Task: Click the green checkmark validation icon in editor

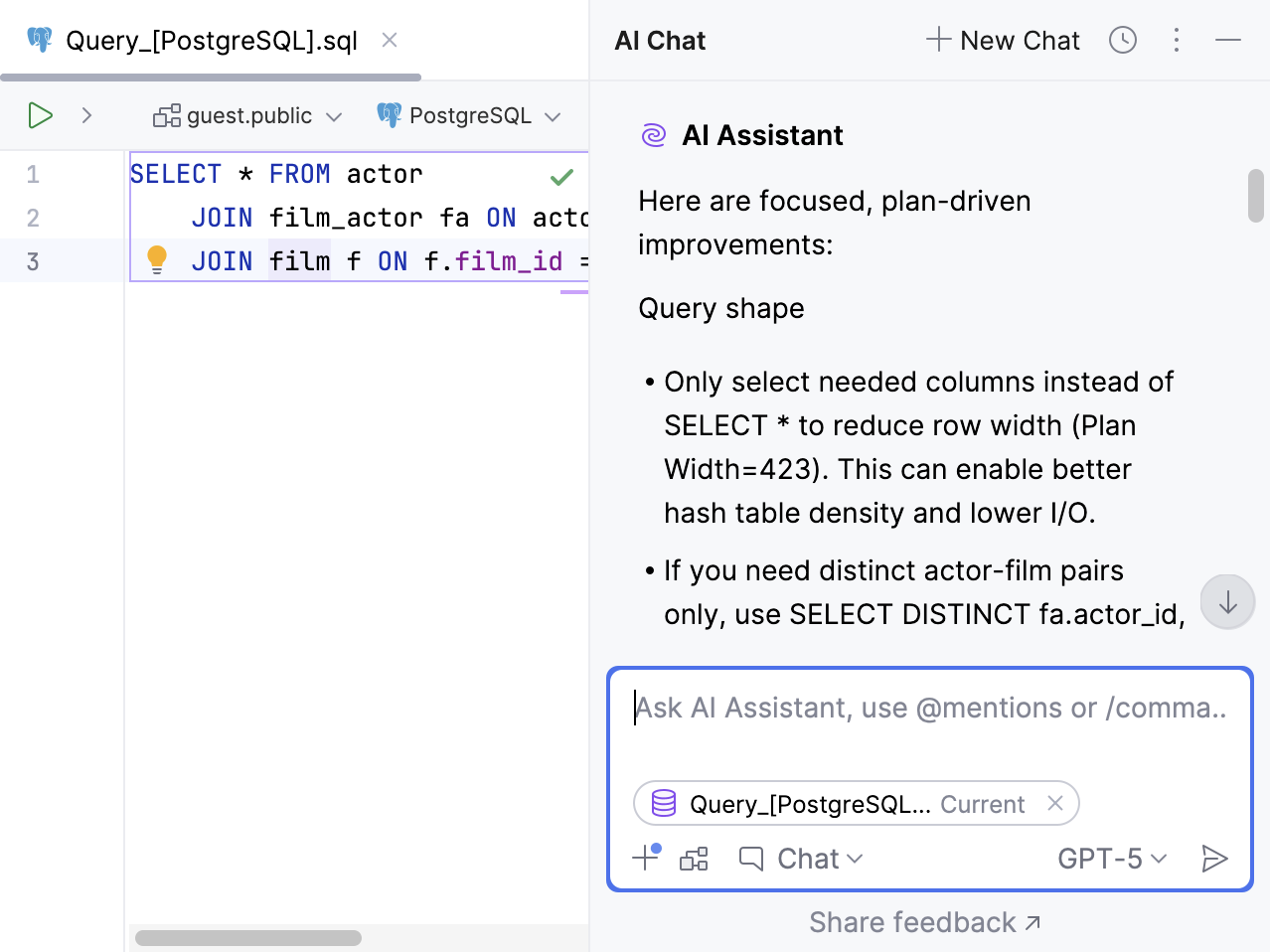Action: (x=560, y=177)
